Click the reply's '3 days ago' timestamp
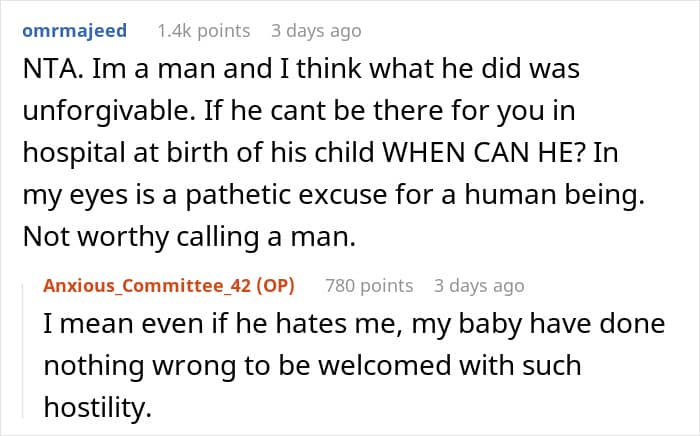700x436 pixels. [479, 285]
